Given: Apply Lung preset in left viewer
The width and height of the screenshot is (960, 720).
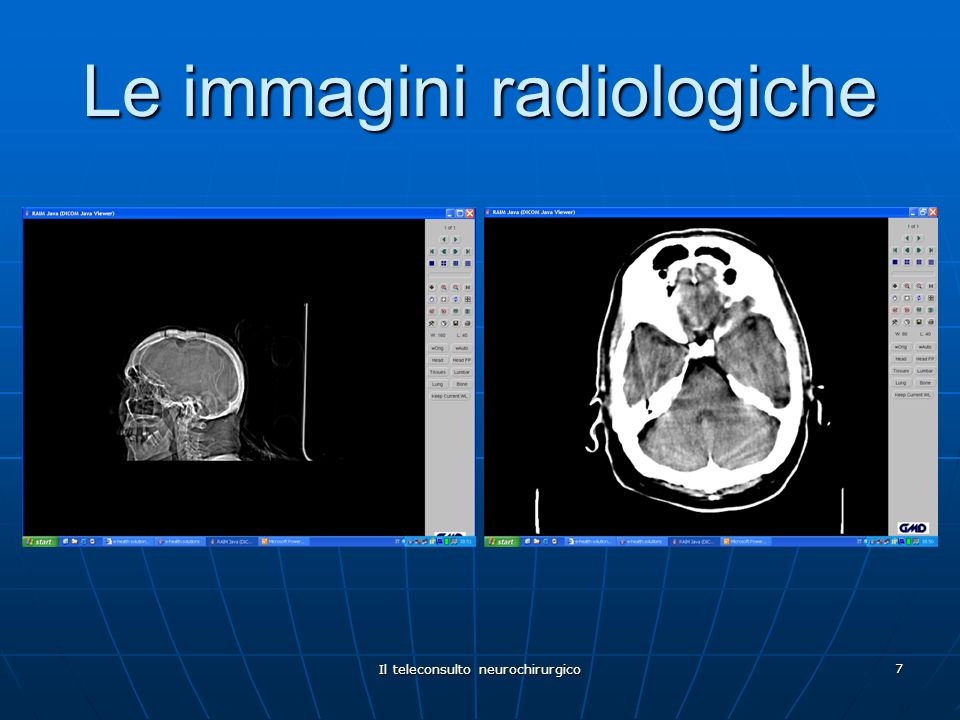Looking at the screenshot, I should (438, 384).
